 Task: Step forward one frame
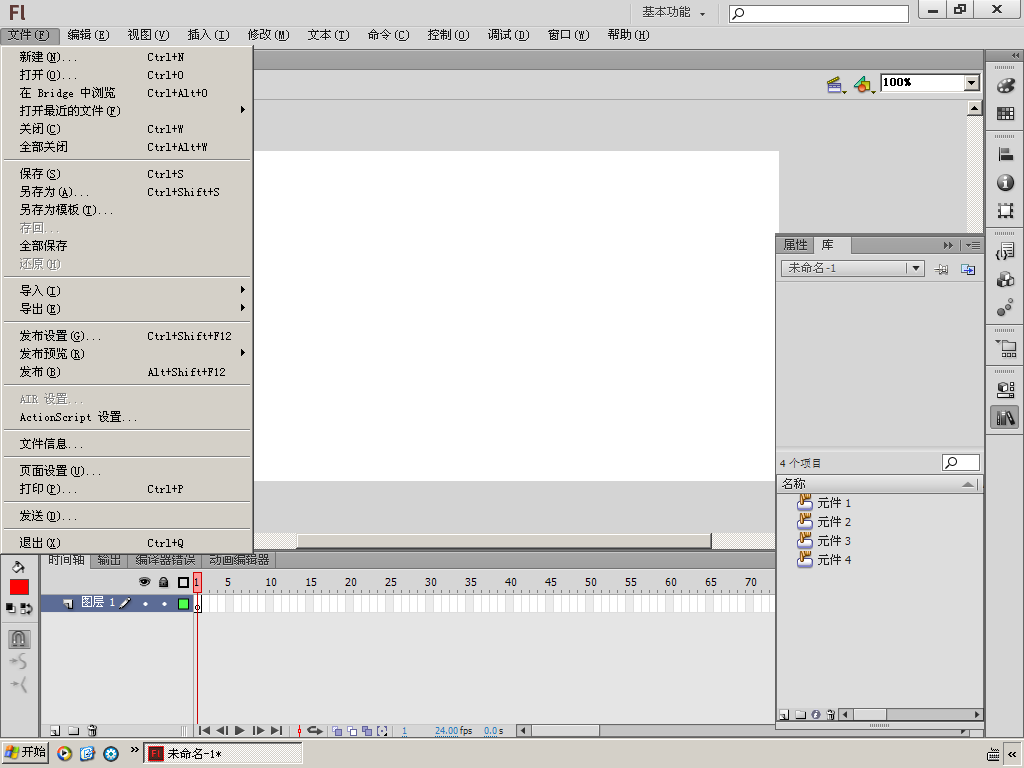tap(259, 731)
